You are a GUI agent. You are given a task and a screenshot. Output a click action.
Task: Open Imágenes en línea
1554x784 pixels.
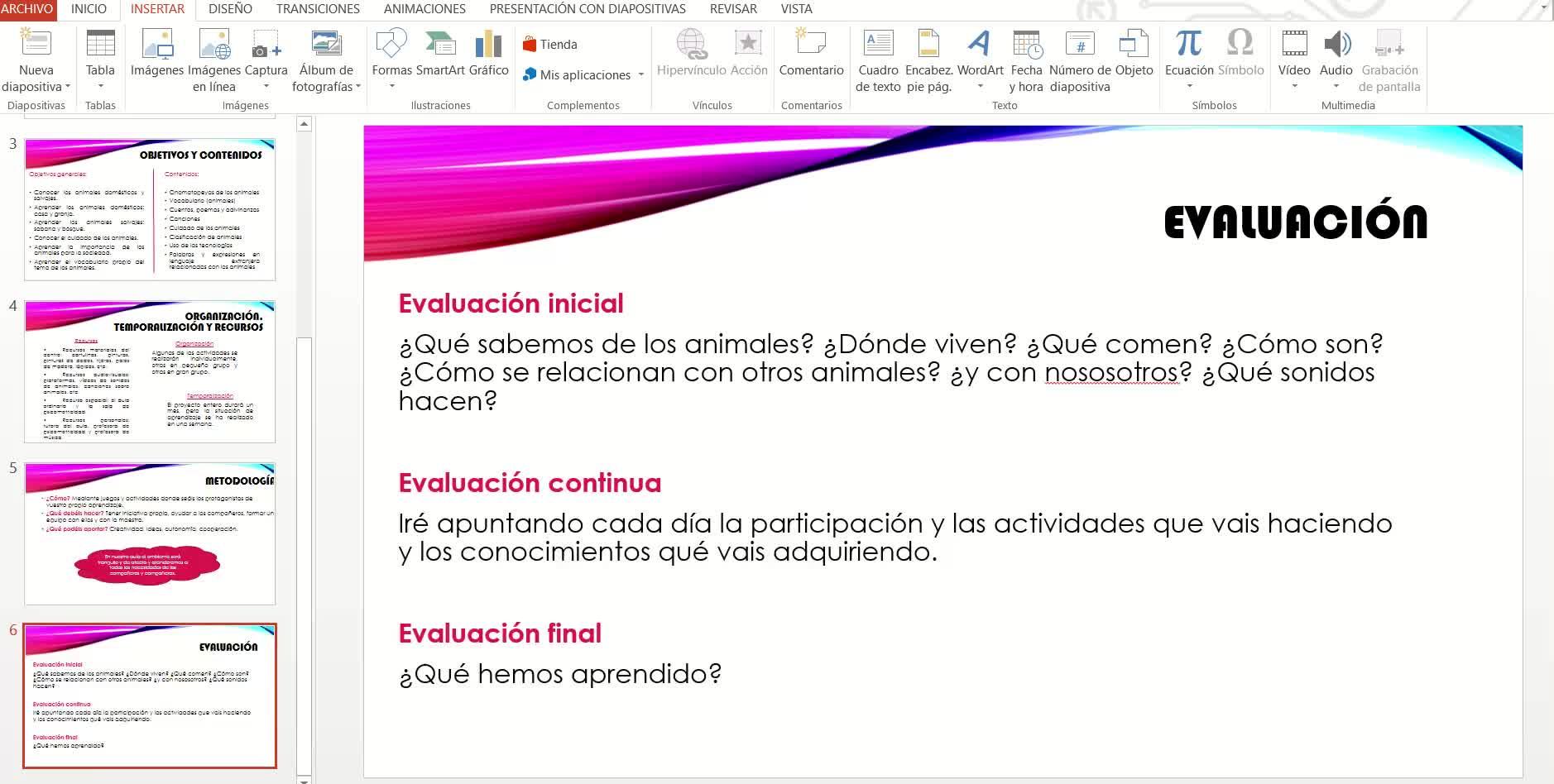(214, 43)
